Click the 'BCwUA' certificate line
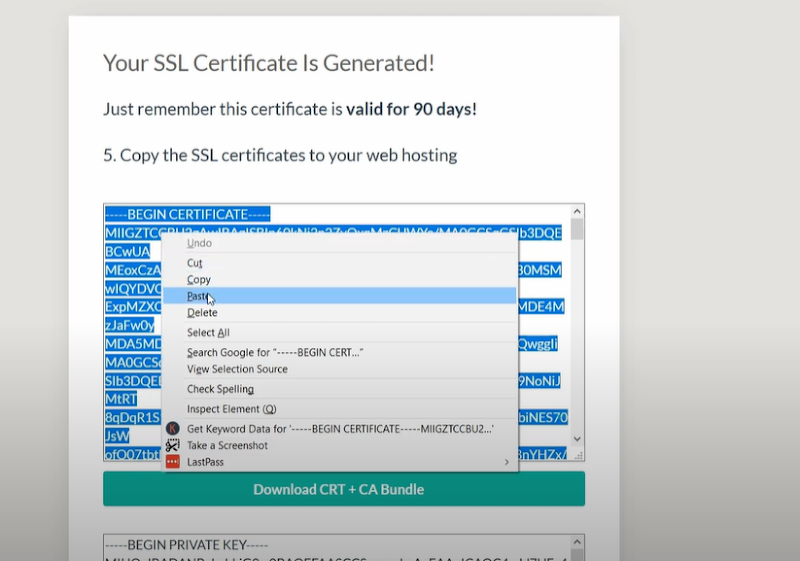The height and width of the screenshot is (561, 800). (x=128, y=251)
